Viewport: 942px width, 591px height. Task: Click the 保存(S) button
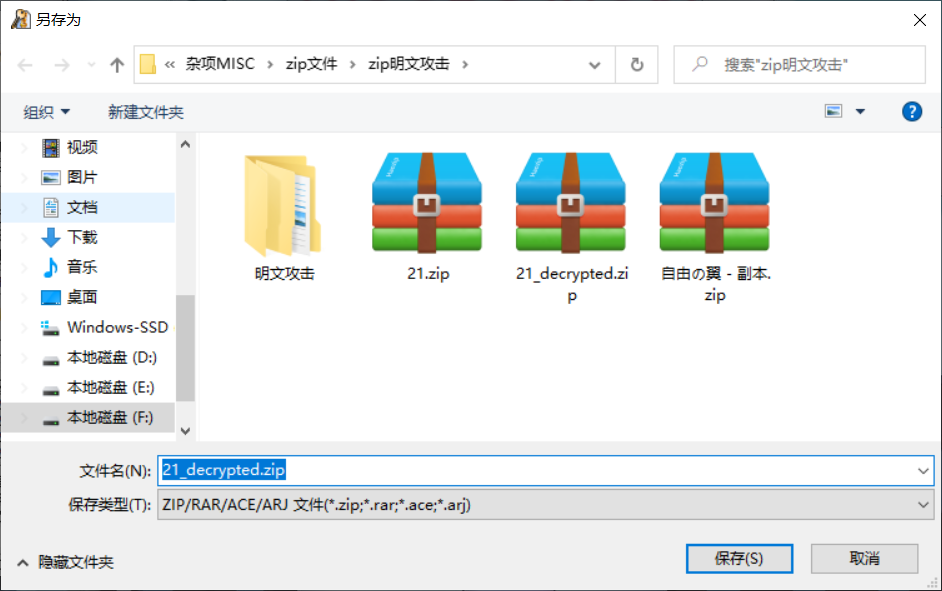(x=738, y=558)
